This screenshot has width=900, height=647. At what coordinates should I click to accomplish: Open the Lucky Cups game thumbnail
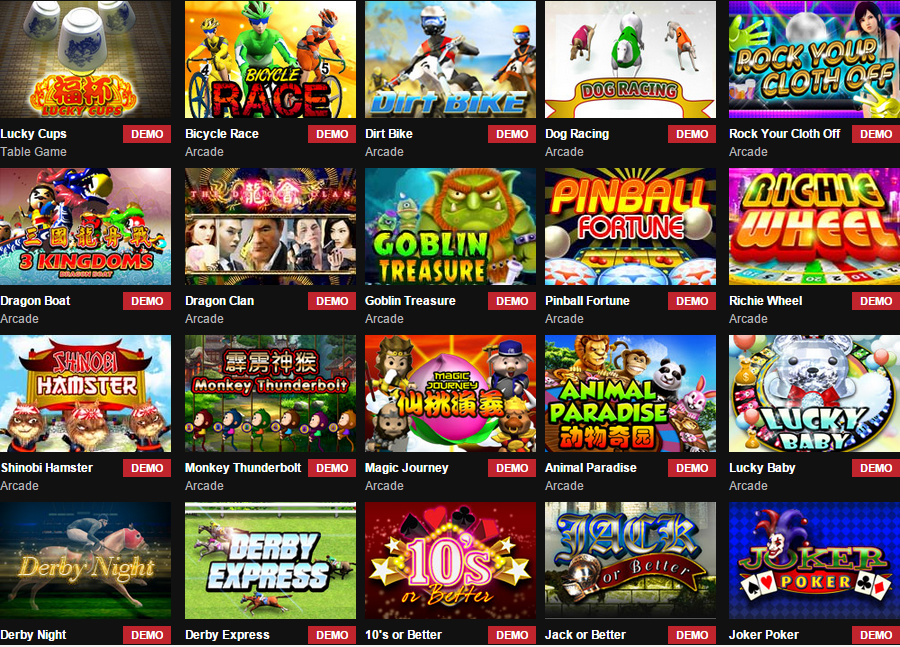[x=86, y=59]
